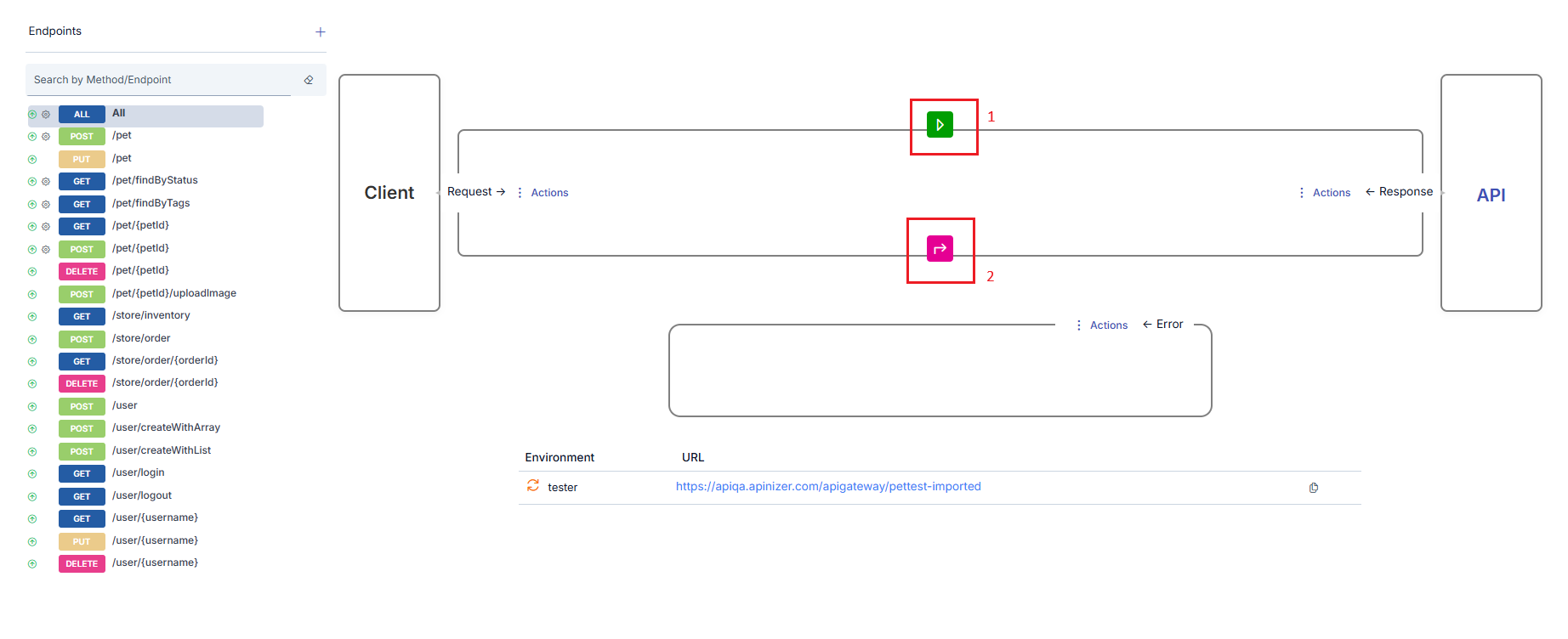Open the Response Actions menu
This screenshot has height=639, width=1568.
pyautogui.click(x=1325, y=193)
